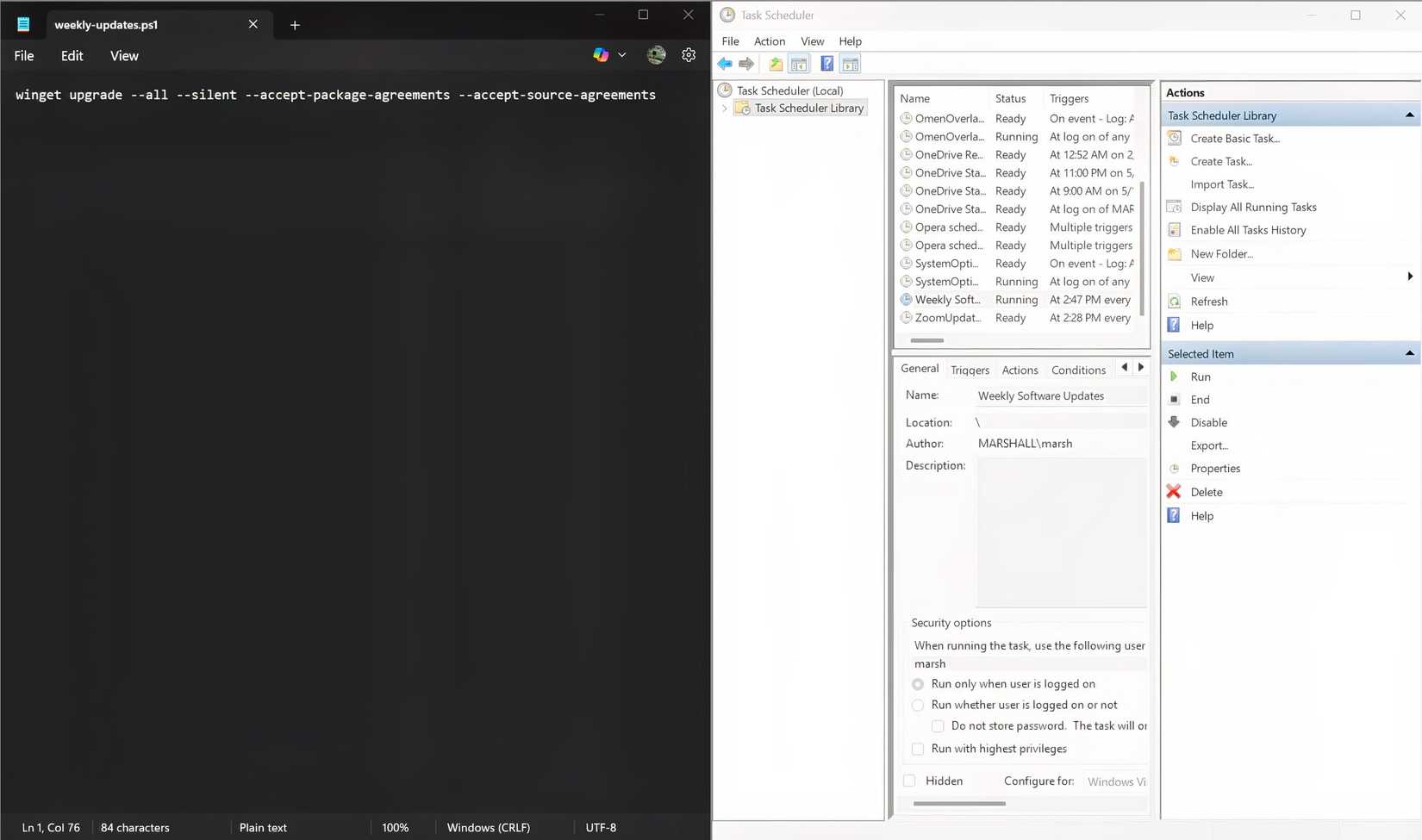Image resolution: width=1422 pixels, height=840 pixels.
Task: Click the task list vertical scrollbar
Action: pos(1142,248)
